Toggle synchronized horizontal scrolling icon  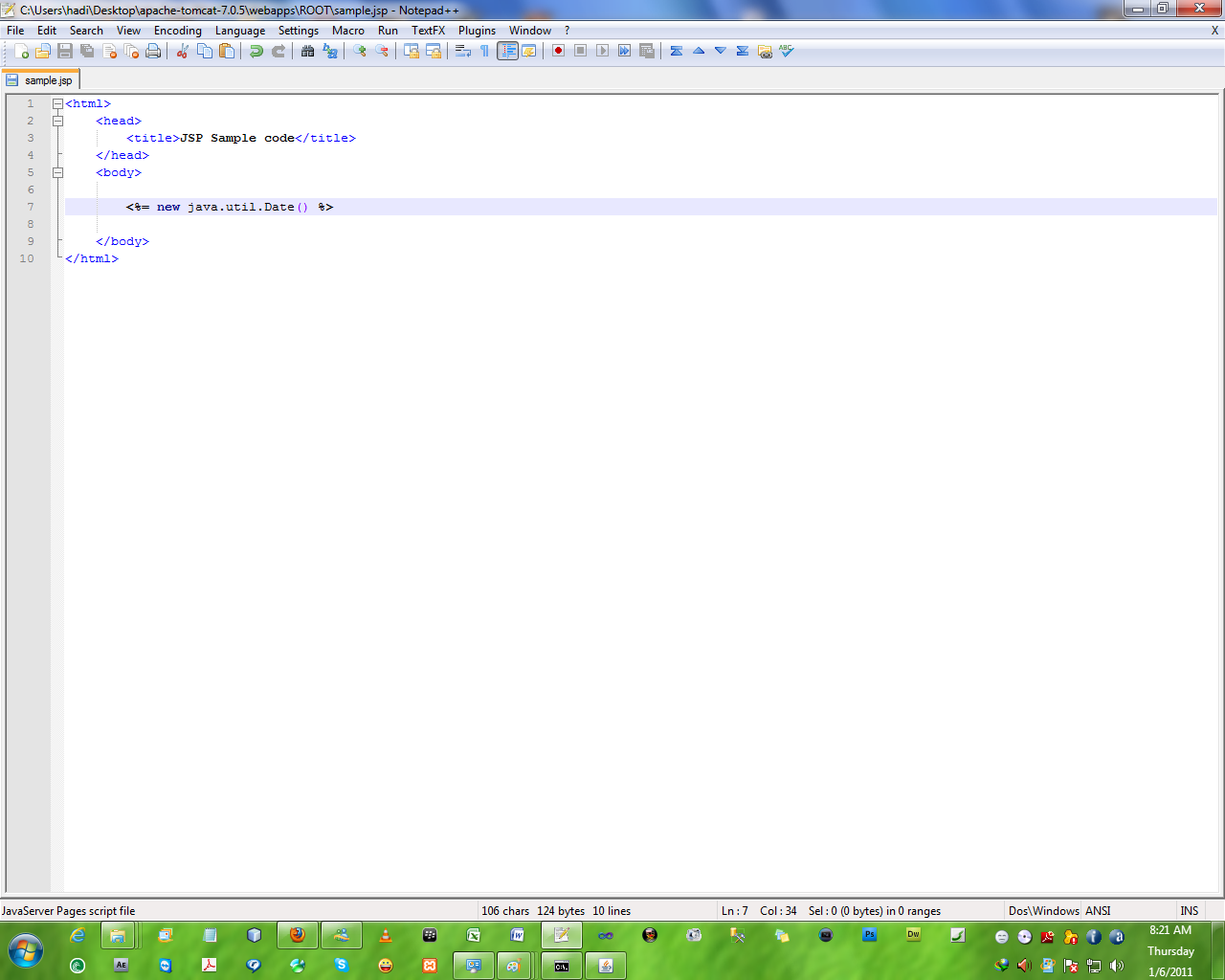coord(434,51)
